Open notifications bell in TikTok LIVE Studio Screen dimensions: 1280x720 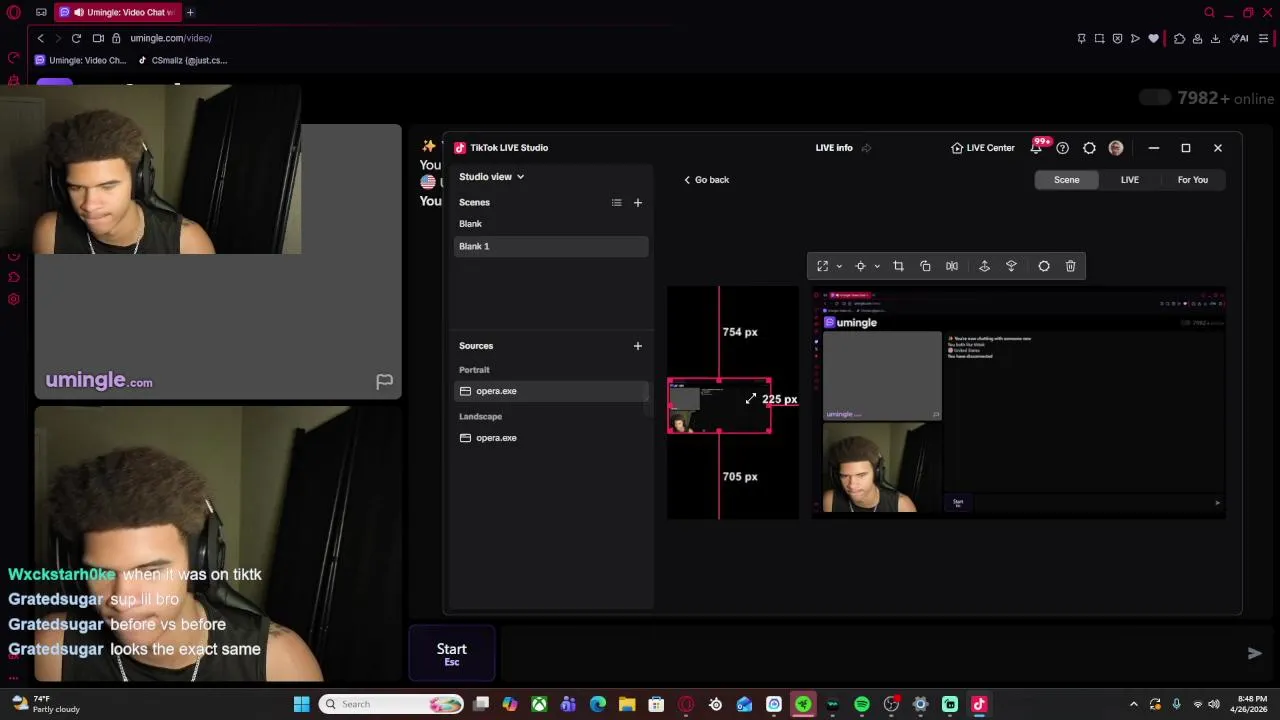[1037, 148]
